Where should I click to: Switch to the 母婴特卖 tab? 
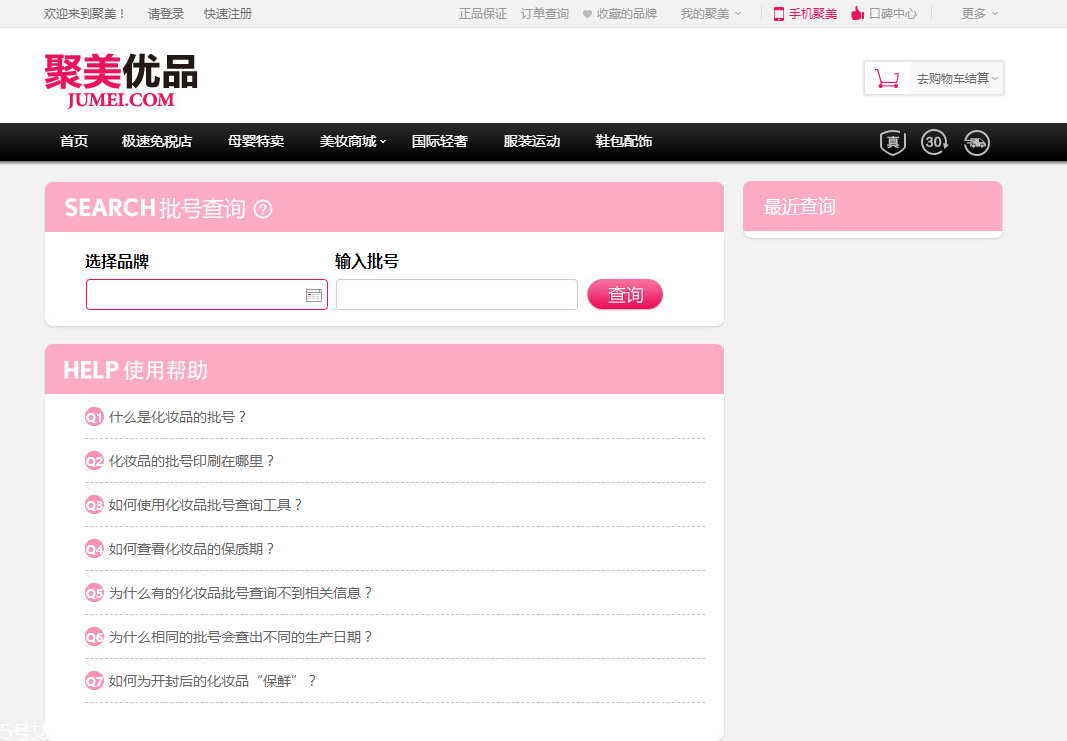(x=256, y=141)
